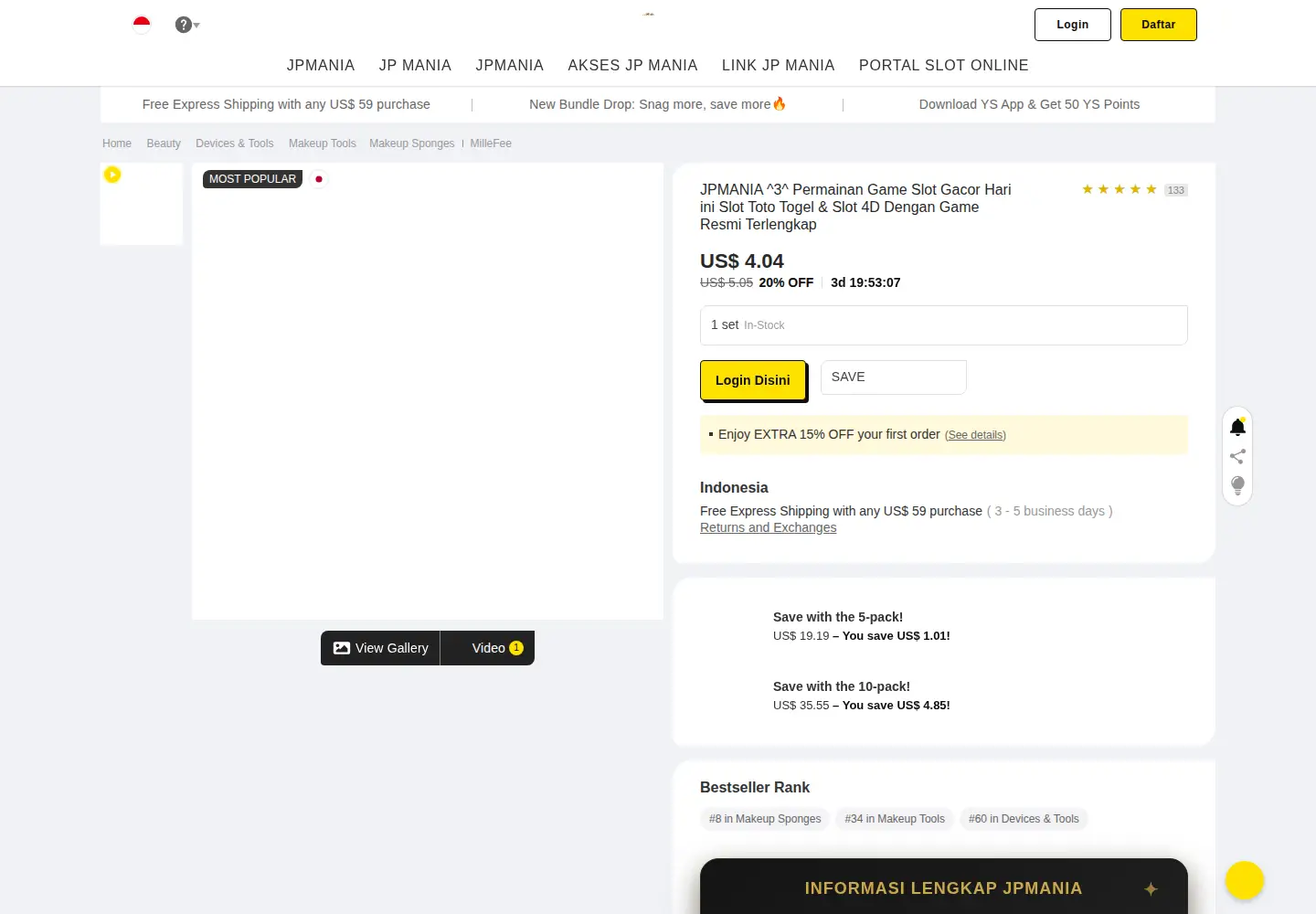The width and height of the screenshot is (1316, 914).
Task: Open the Makeup Sponges breadcrumb
Action: pos(412,143)
